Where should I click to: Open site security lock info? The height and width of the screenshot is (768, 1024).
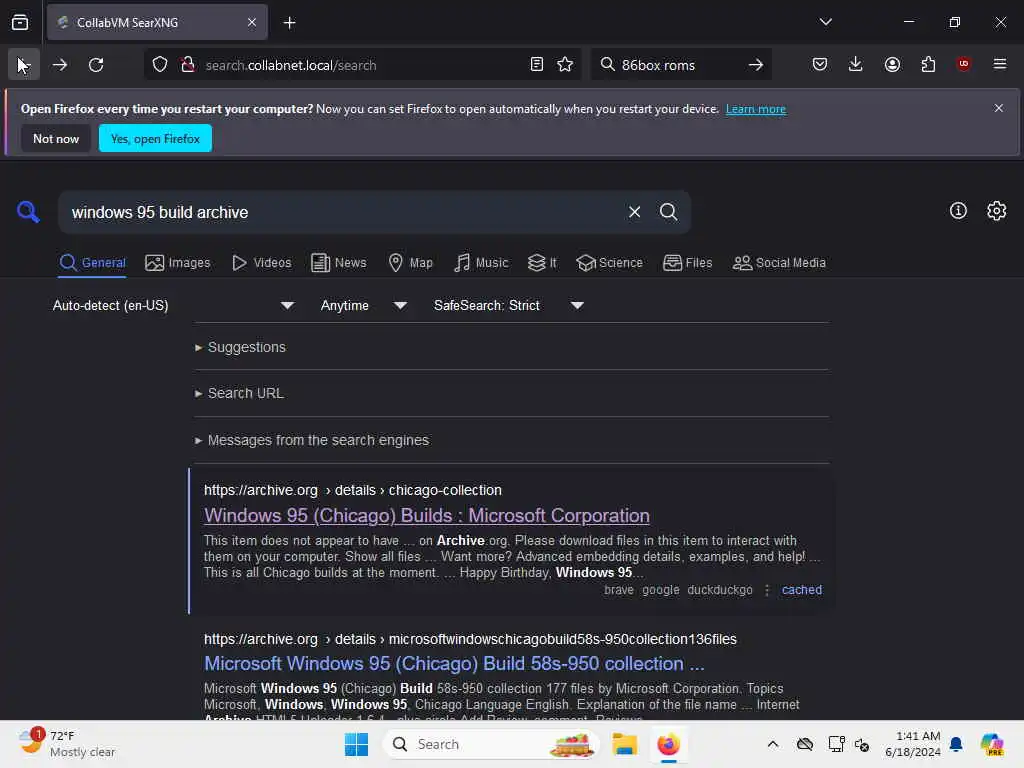click(188, 65)
